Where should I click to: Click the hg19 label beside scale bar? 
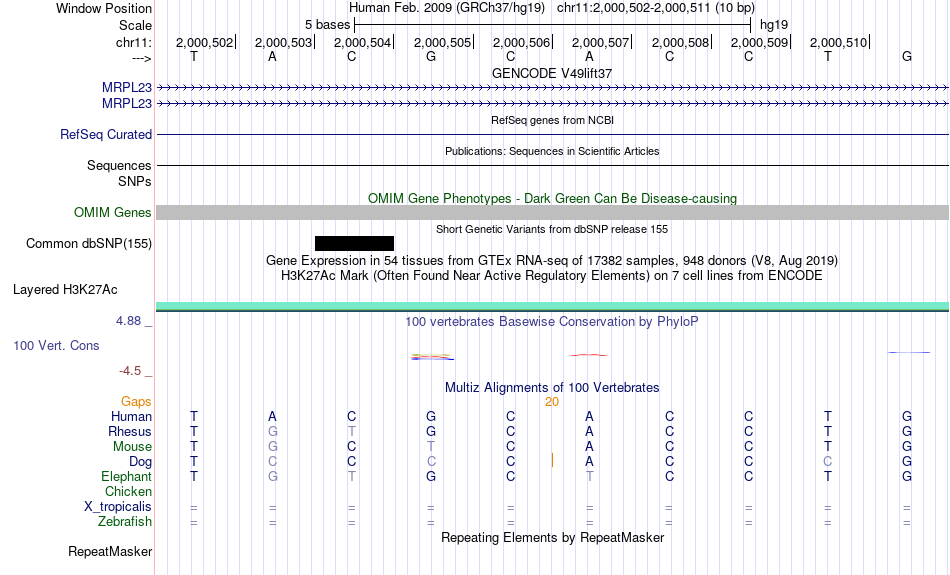point(774,25)
